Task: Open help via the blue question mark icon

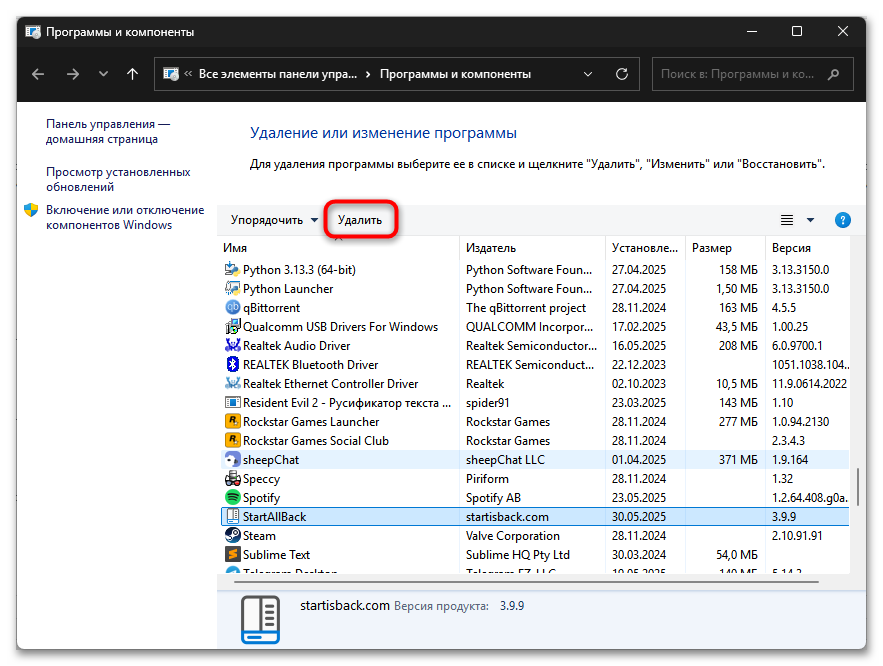Action: [x=842, y=219]
